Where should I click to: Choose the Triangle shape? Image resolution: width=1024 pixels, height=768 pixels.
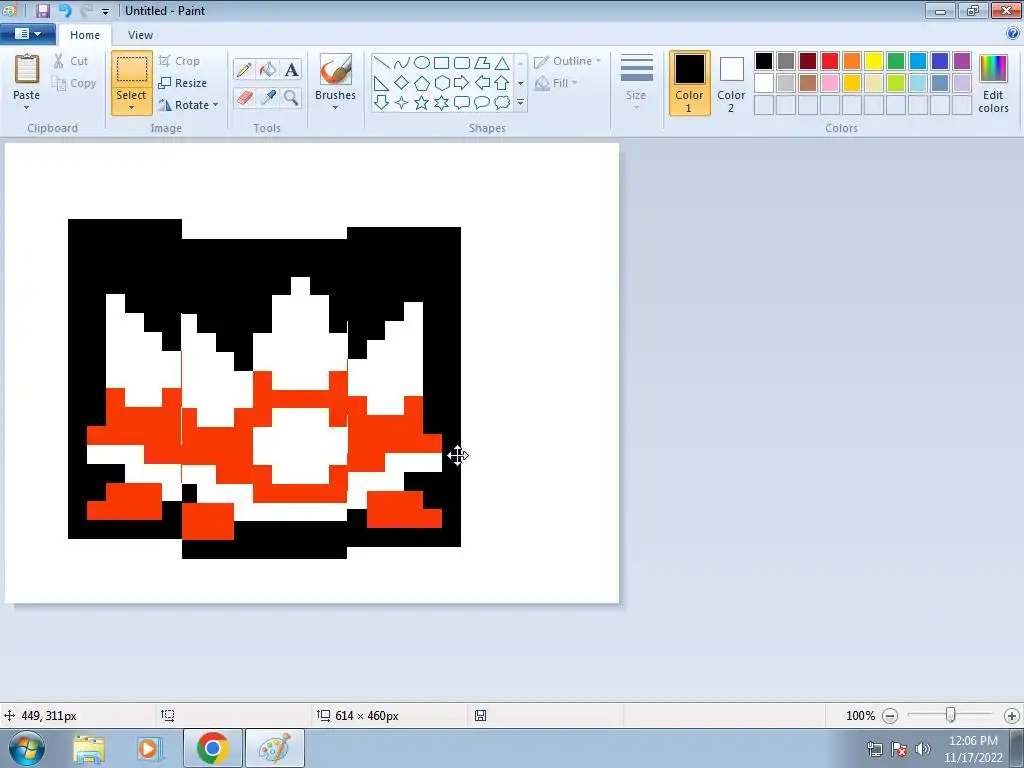point(502,63)
